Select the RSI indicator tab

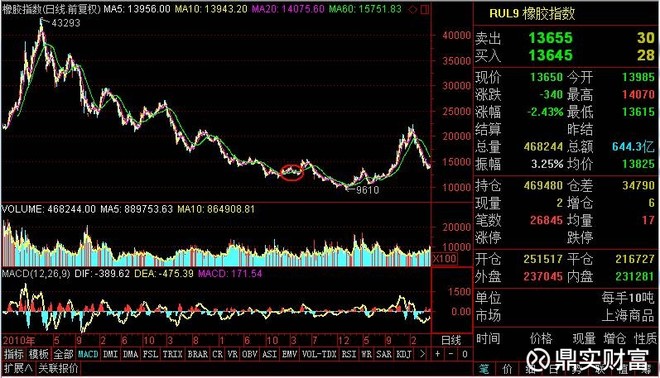(349, 354)
